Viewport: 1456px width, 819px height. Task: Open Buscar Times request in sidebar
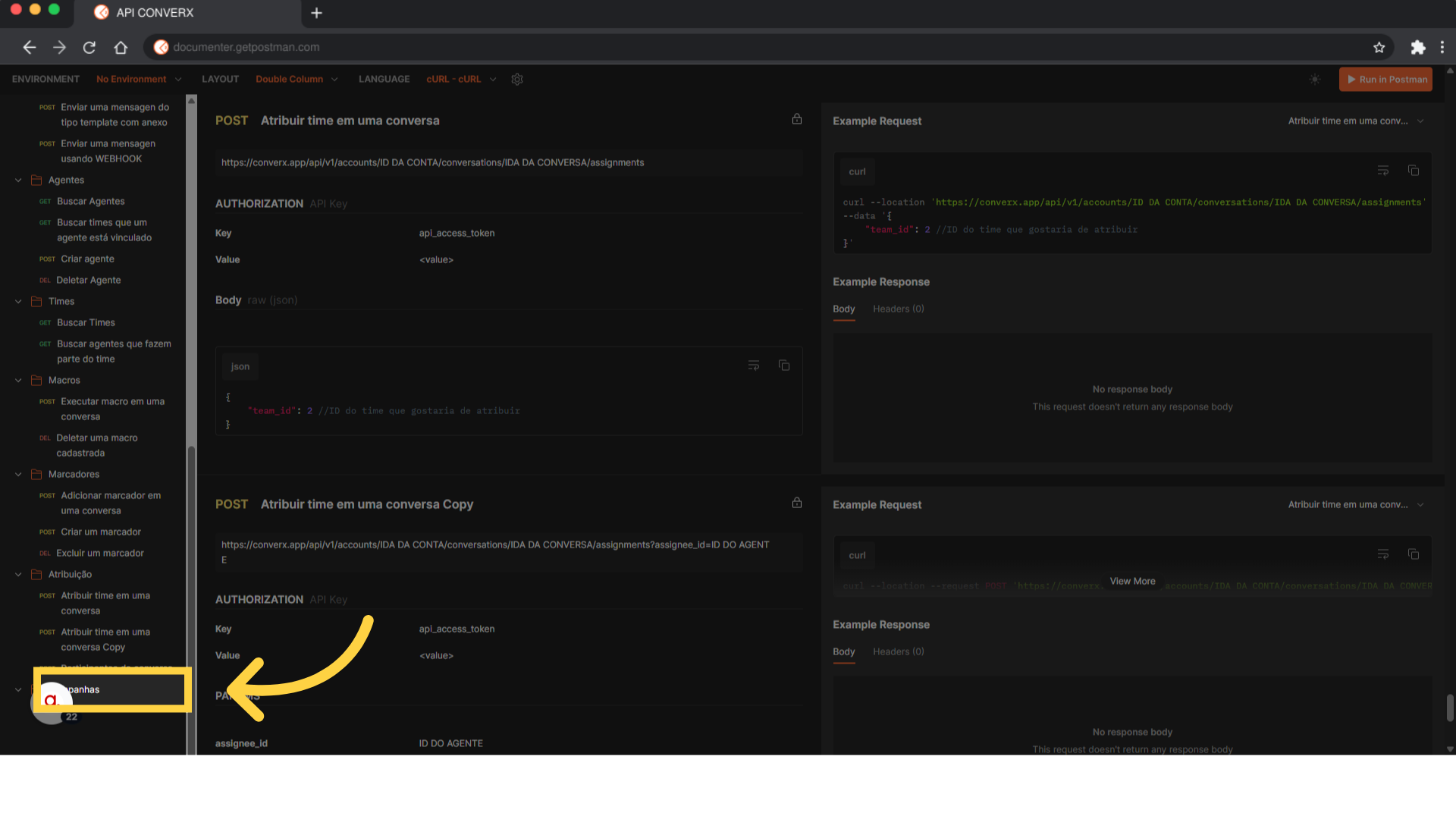pyautogui.click(x=86, y=322)
